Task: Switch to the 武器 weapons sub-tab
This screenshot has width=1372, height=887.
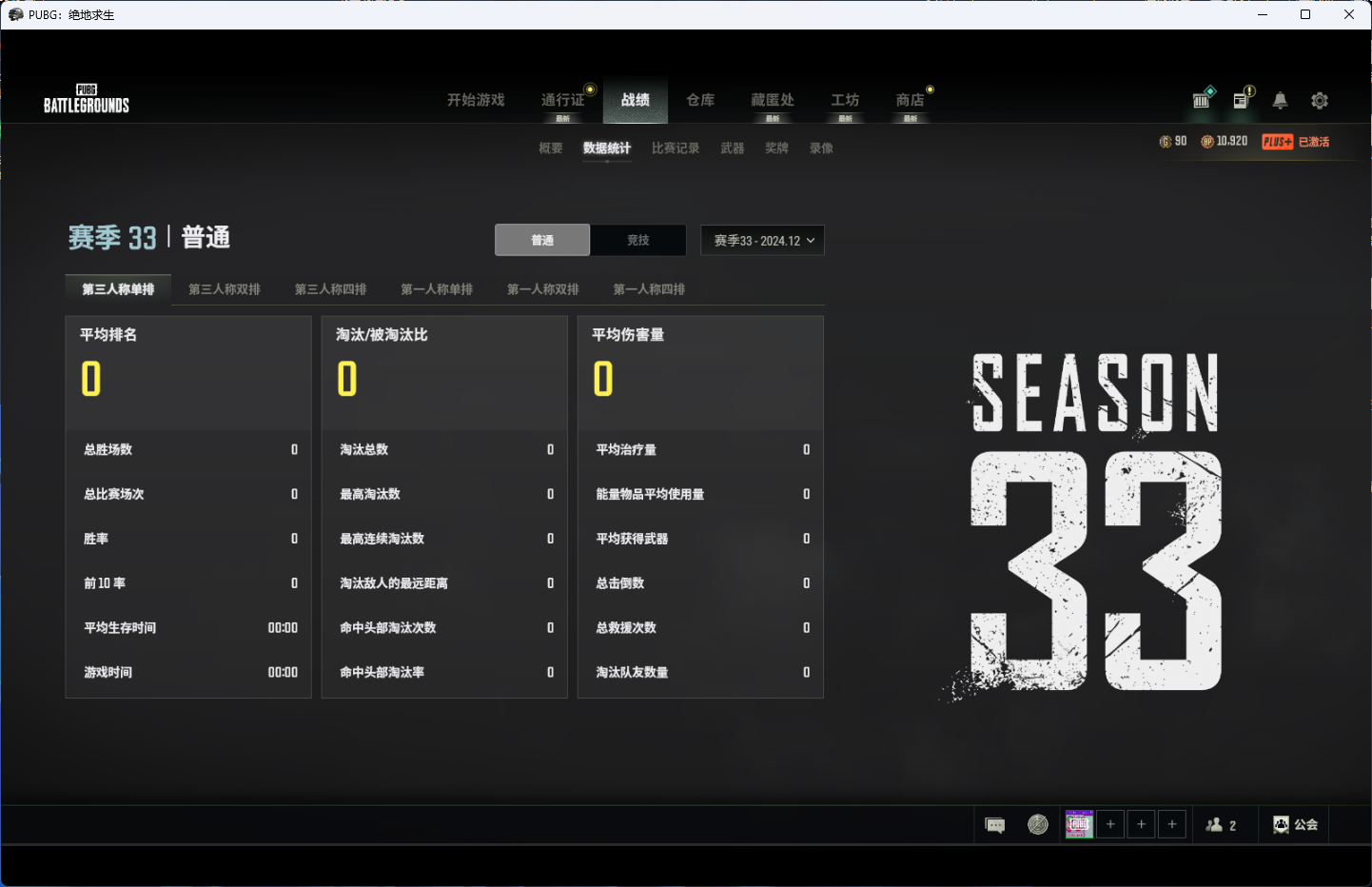Action: 733,148
